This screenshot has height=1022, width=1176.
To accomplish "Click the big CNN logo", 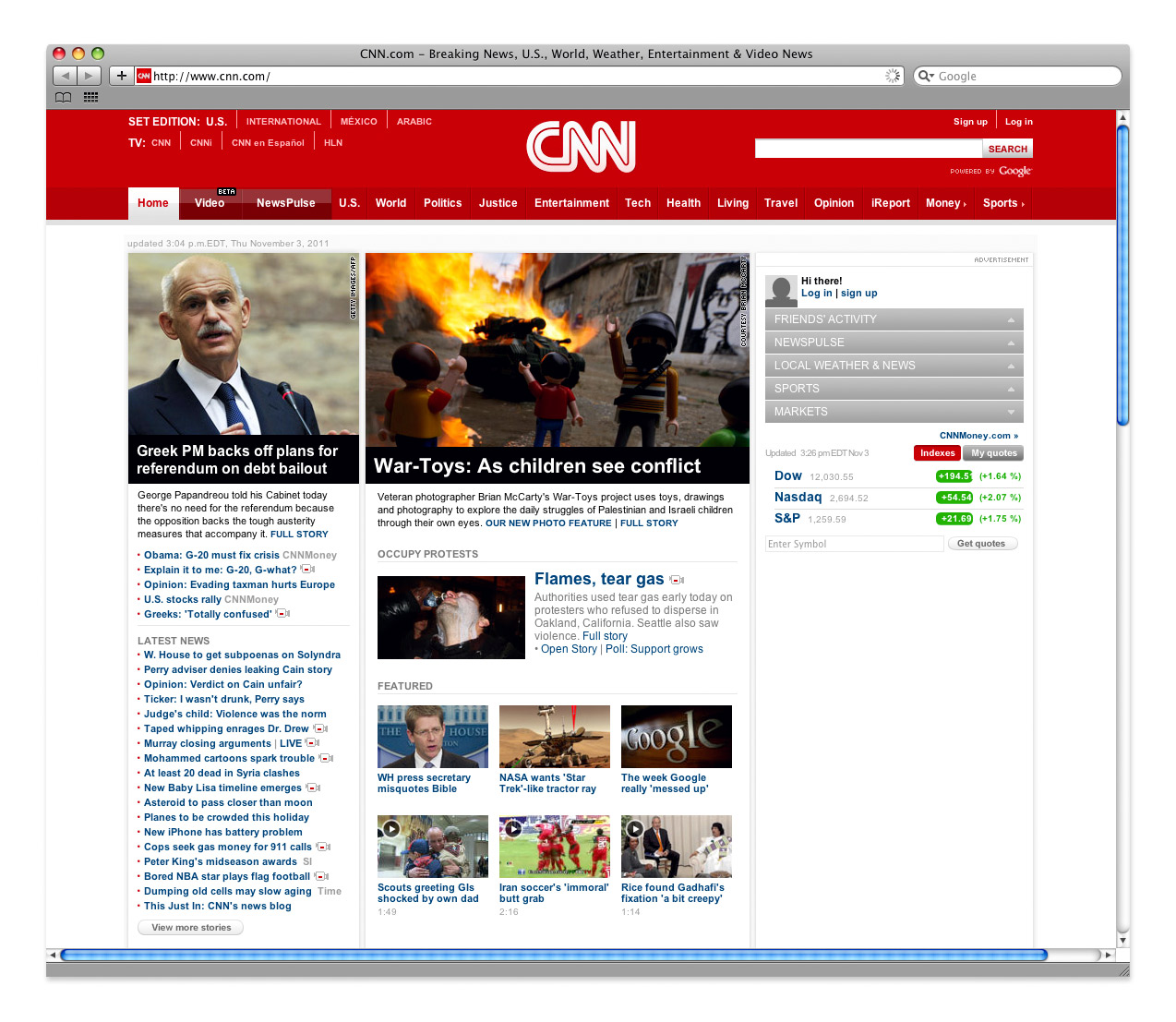I will pyautogui.click(x=582, y=147).
